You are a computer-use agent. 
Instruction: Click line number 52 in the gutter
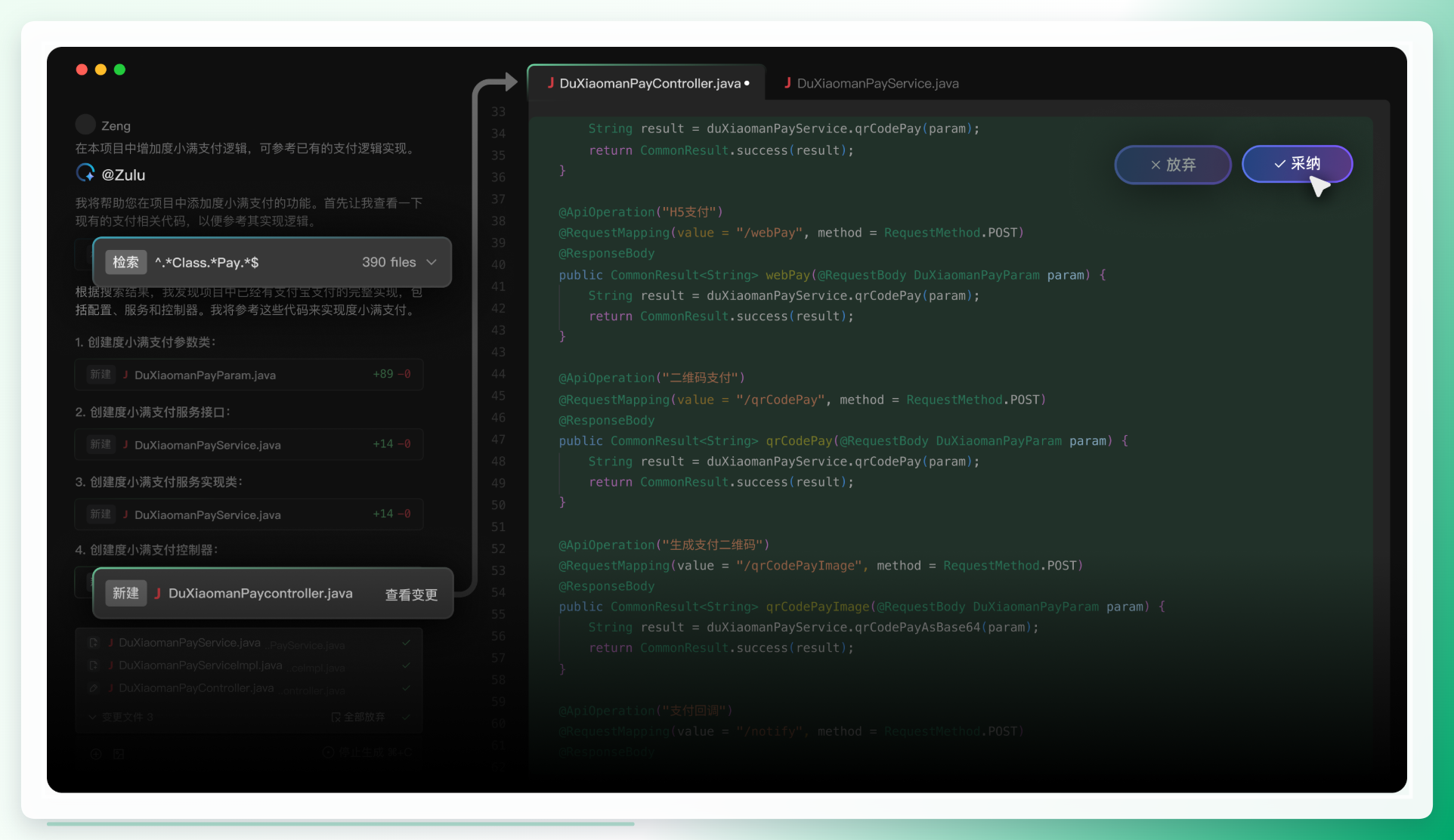(498, 549)
